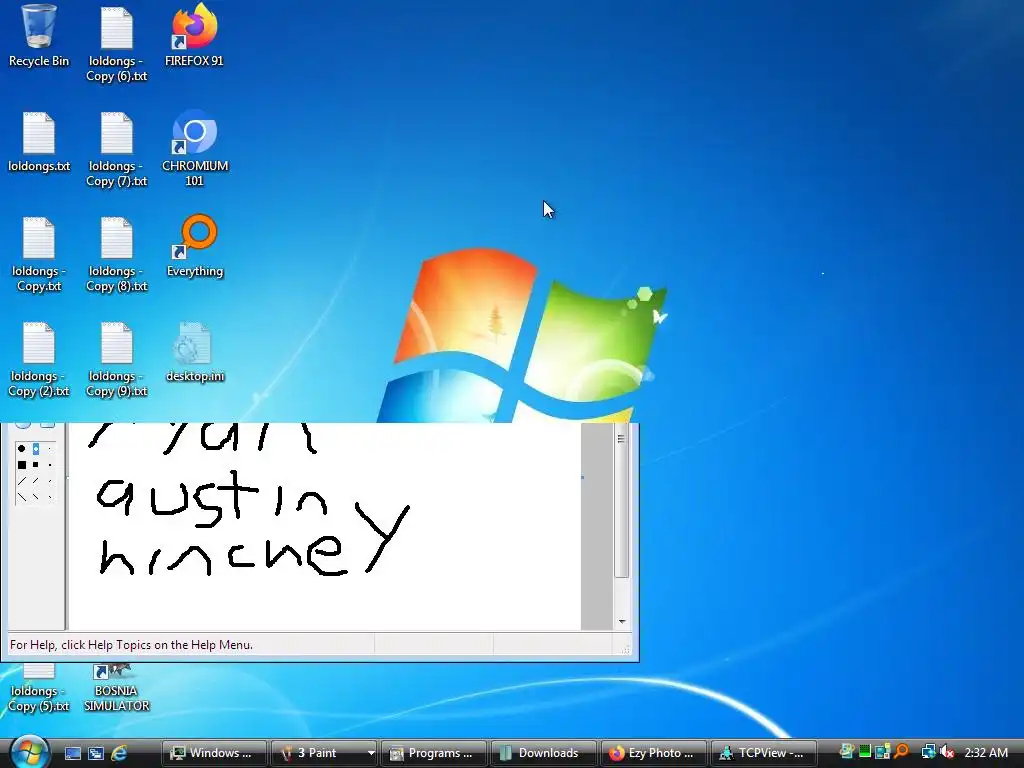Screen dimensions: 1024x768
Task: Choose the medium square brush shape in Paint
Action: [x=36, y=465]
